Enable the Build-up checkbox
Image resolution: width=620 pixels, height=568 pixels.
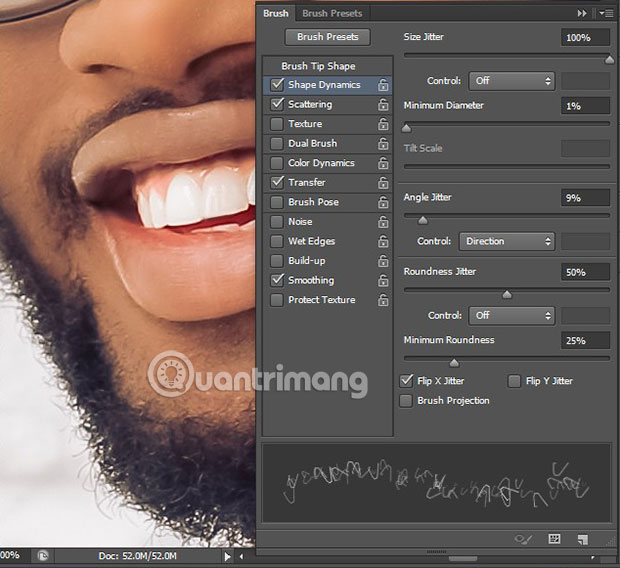(277, 261)
